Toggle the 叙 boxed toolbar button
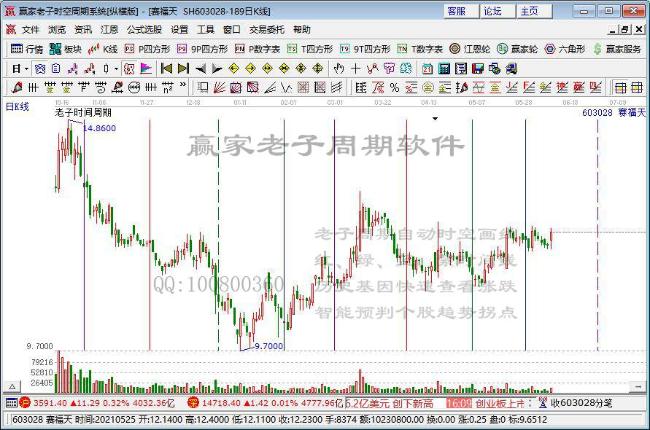 [129, 69]
